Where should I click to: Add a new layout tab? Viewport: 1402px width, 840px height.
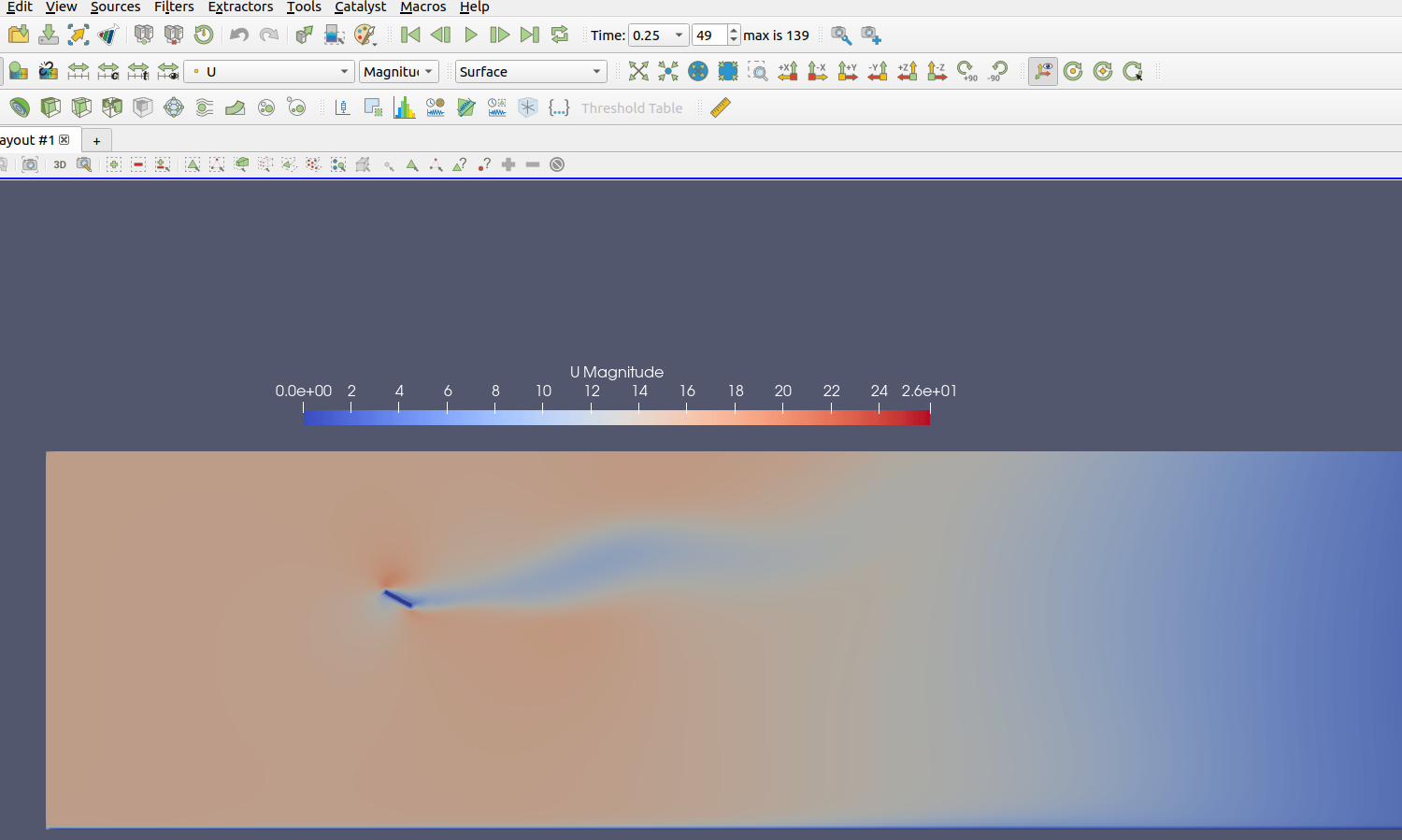tap(96, 141)
